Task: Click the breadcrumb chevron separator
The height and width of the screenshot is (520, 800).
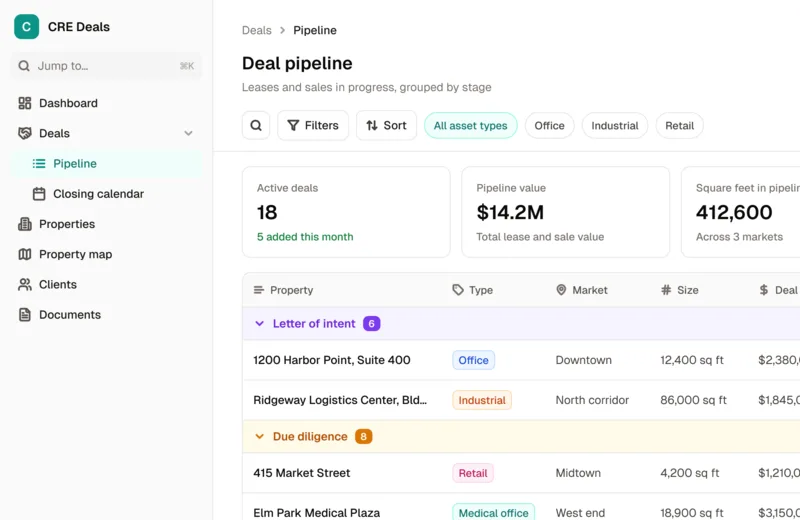Action: (x=282, y=30)
